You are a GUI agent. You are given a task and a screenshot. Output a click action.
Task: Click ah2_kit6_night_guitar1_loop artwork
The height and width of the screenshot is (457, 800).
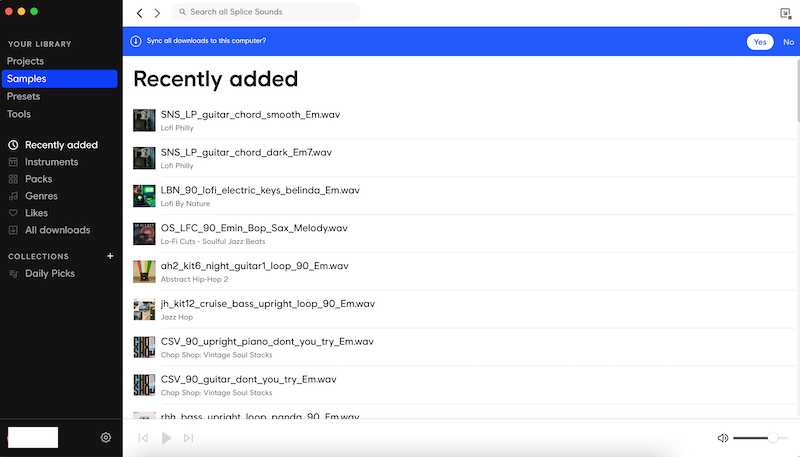(x=144, y=271)
